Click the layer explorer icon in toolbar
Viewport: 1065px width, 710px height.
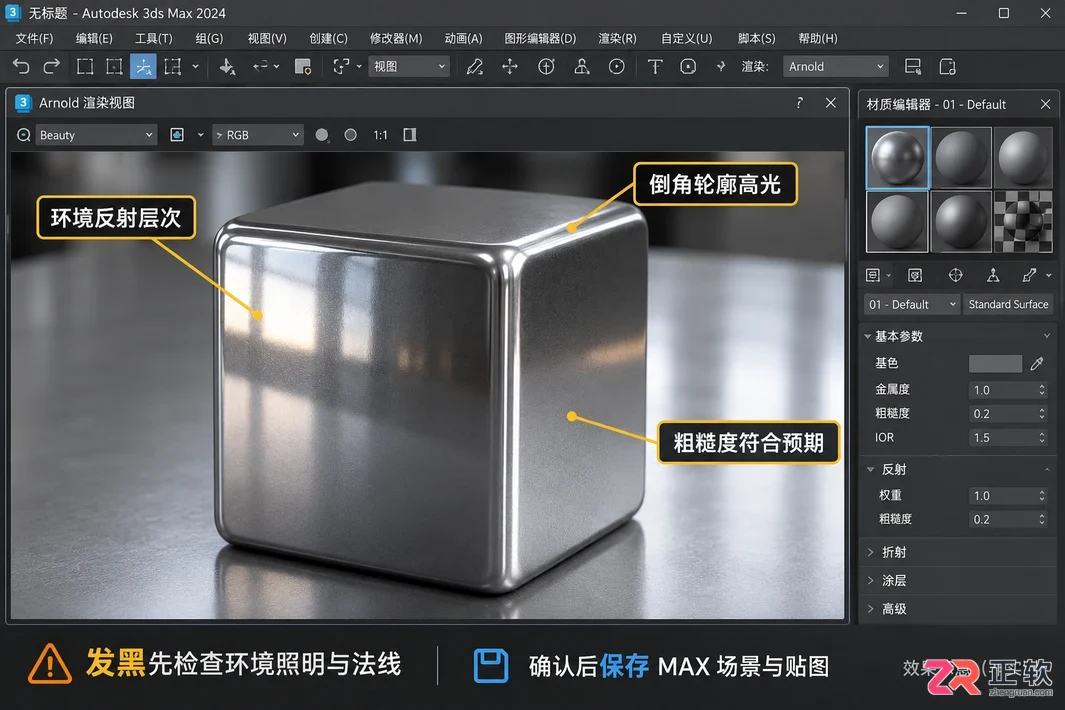point(302,67)
